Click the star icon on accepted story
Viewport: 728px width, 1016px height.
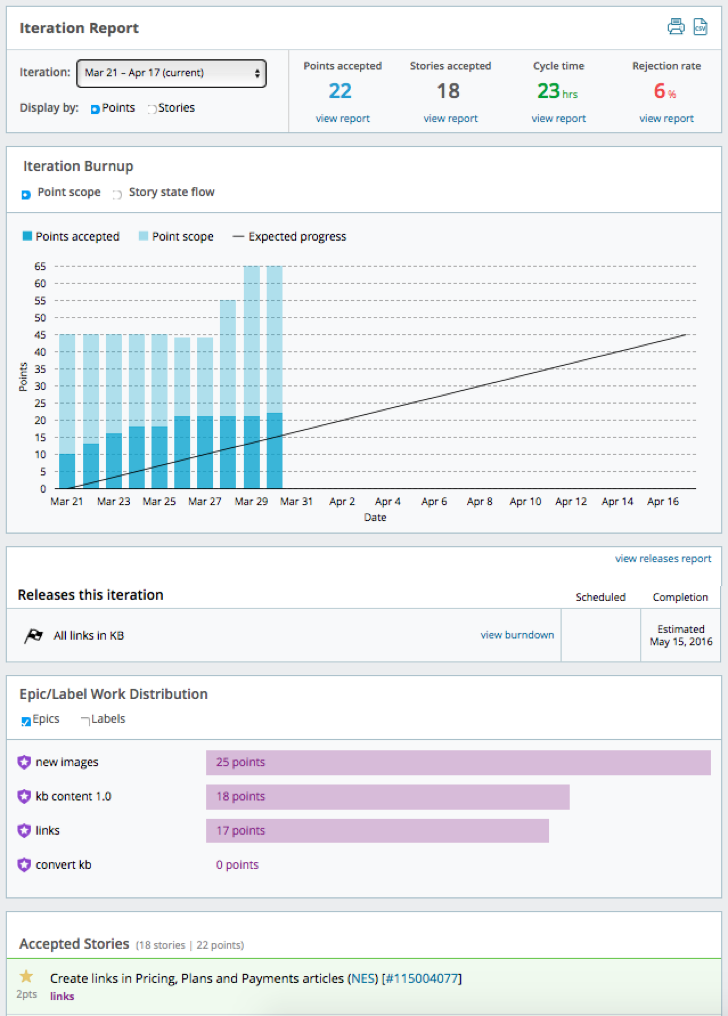tap(27, 976)
